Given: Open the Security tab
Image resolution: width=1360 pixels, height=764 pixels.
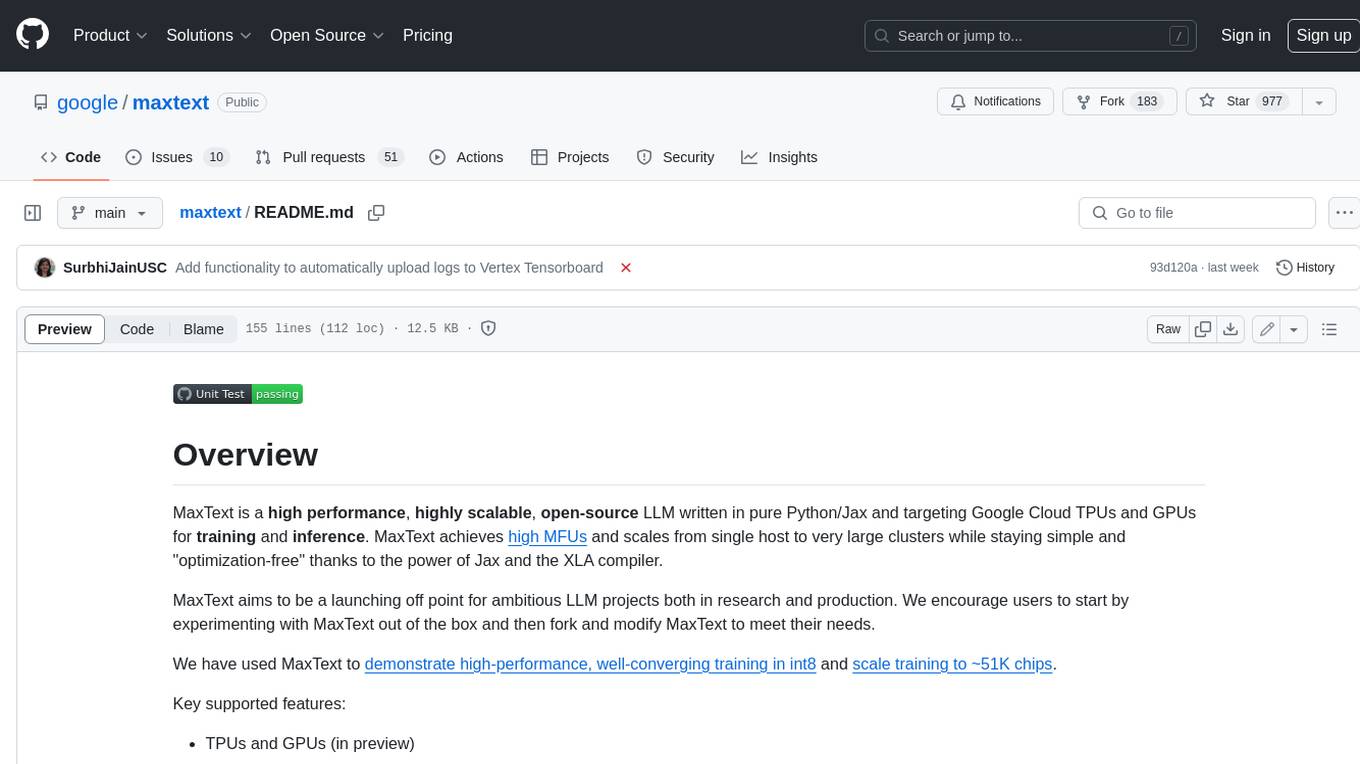Looking at the screenshot, I should click(676, 157).
